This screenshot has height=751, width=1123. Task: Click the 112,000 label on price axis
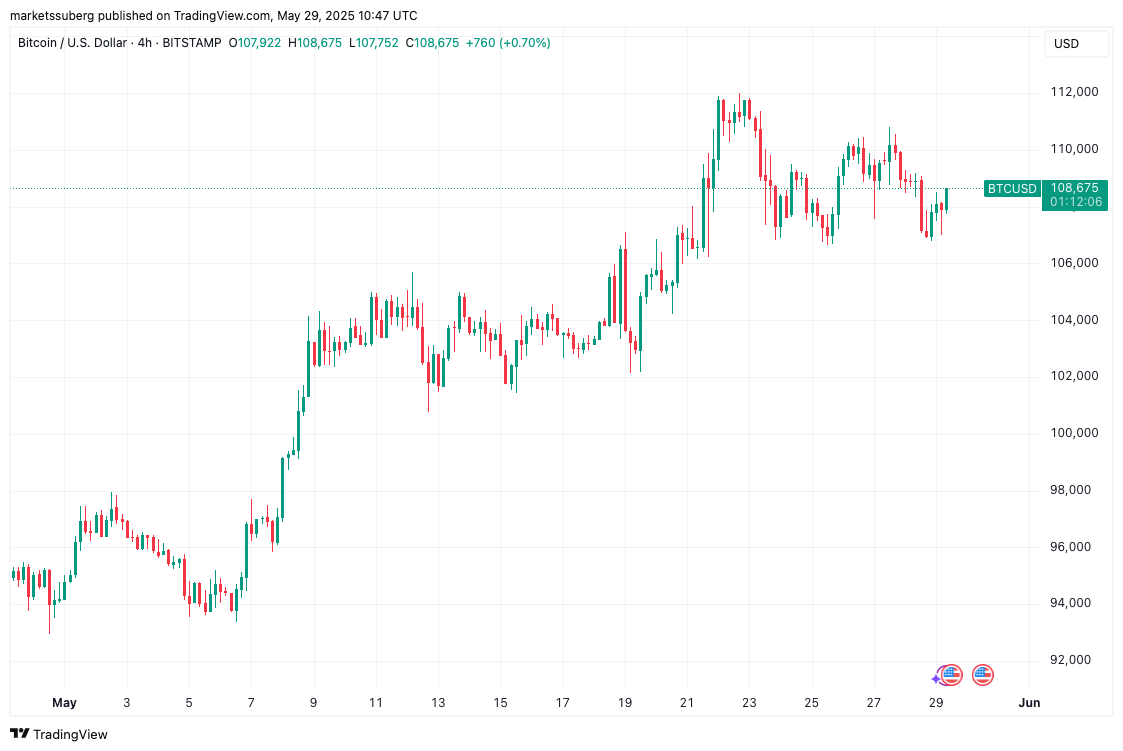tap(1073, 92)
